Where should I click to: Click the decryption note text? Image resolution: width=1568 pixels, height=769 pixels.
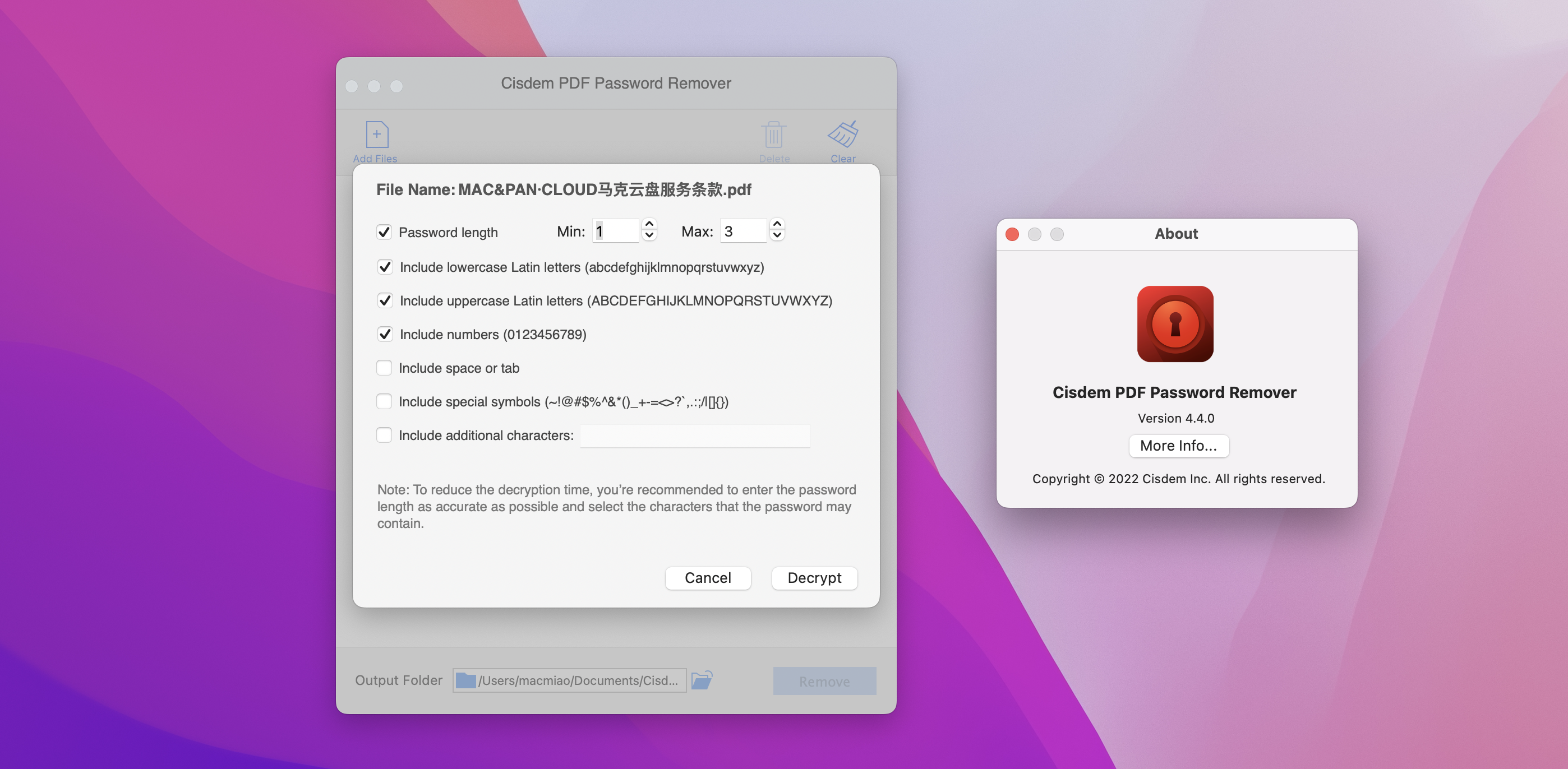617,506
